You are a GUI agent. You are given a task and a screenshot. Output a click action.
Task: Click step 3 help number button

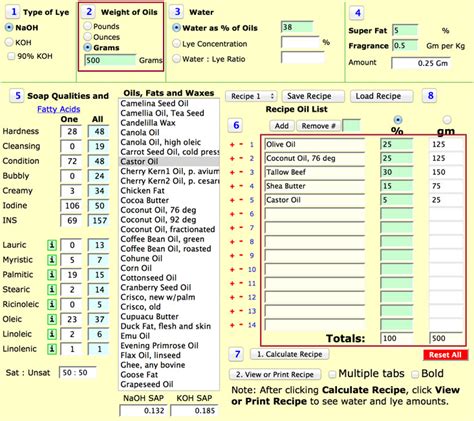click(177, 12)
